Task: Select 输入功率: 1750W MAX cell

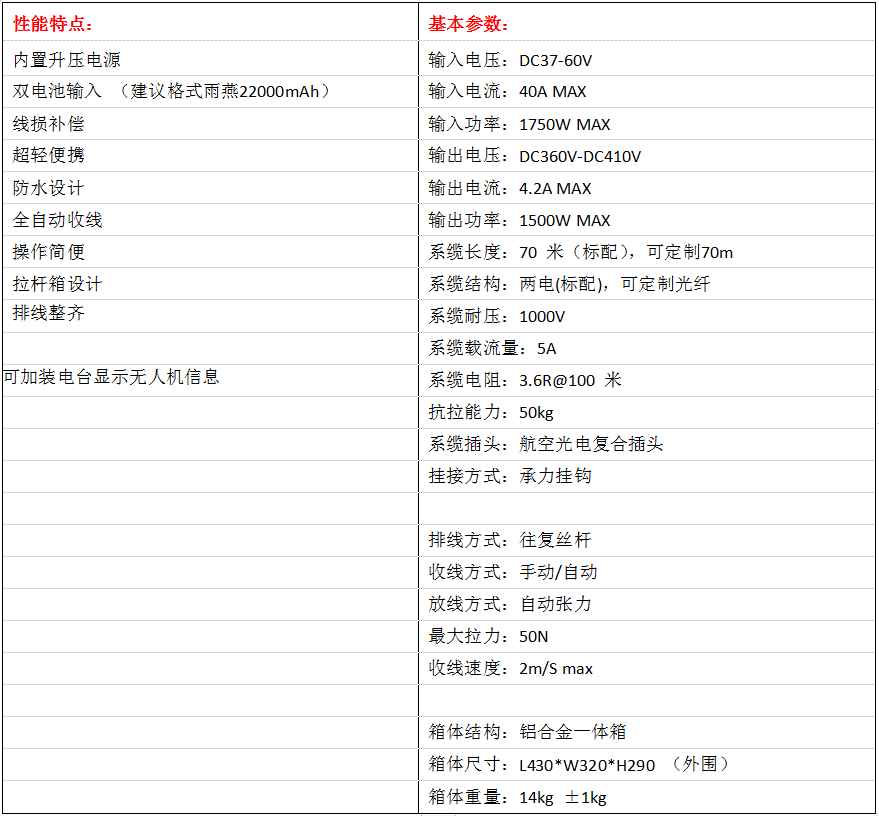Action: point(646,124)
